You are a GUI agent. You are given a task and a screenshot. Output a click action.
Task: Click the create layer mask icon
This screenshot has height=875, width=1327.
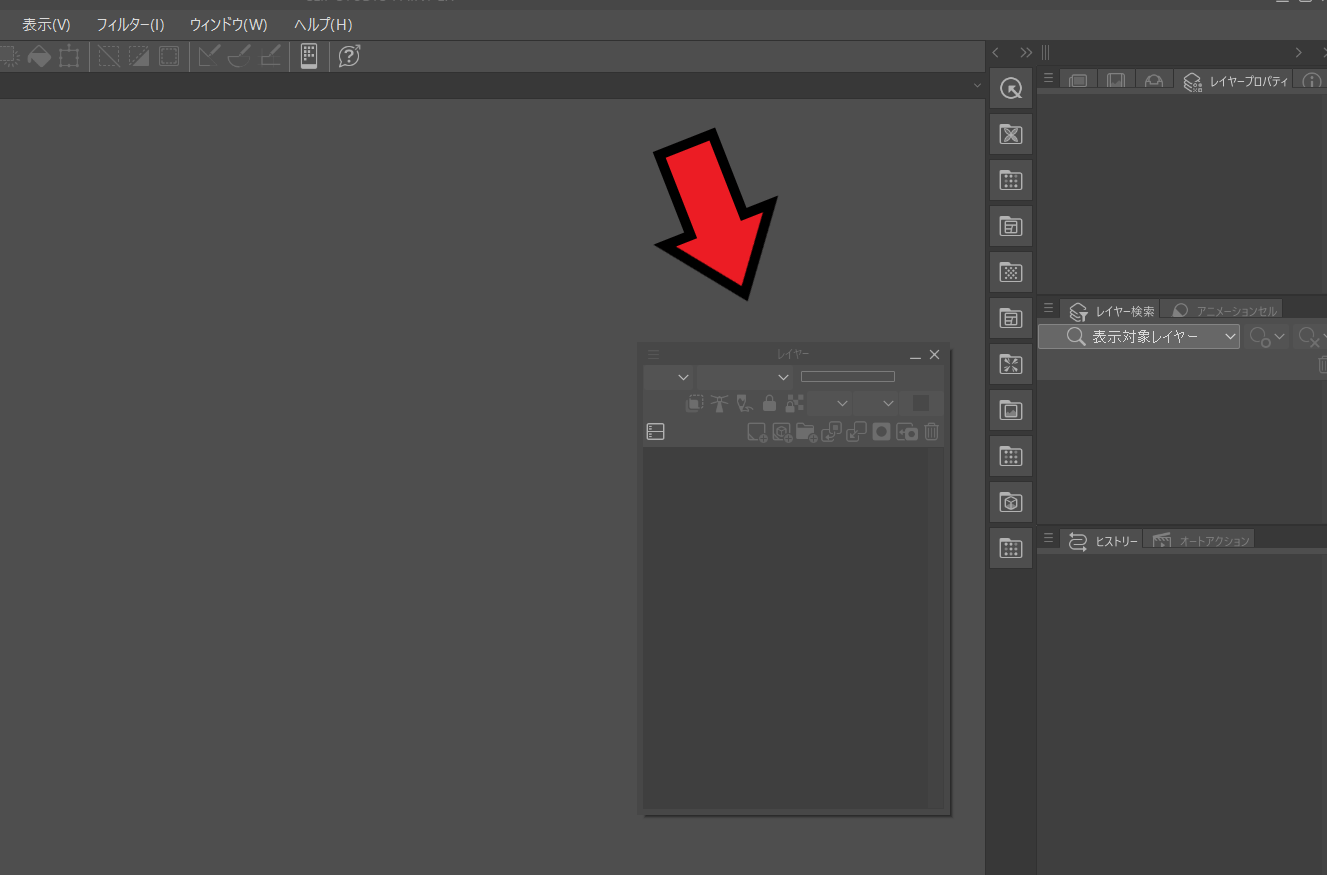point(881,432)
